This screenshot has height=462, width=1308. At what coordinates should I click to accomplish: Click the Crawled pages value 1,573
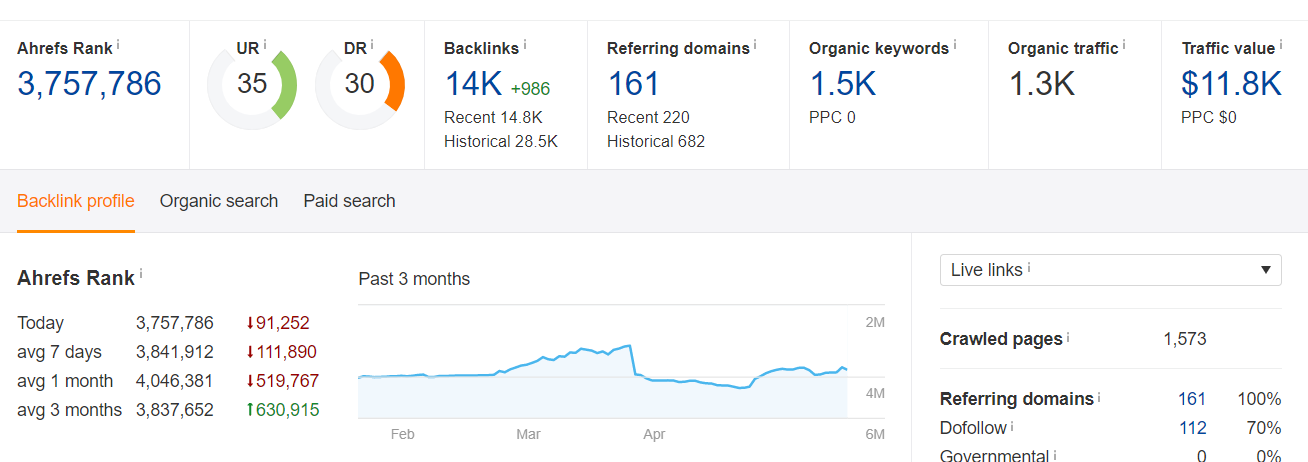point(1185,339)
